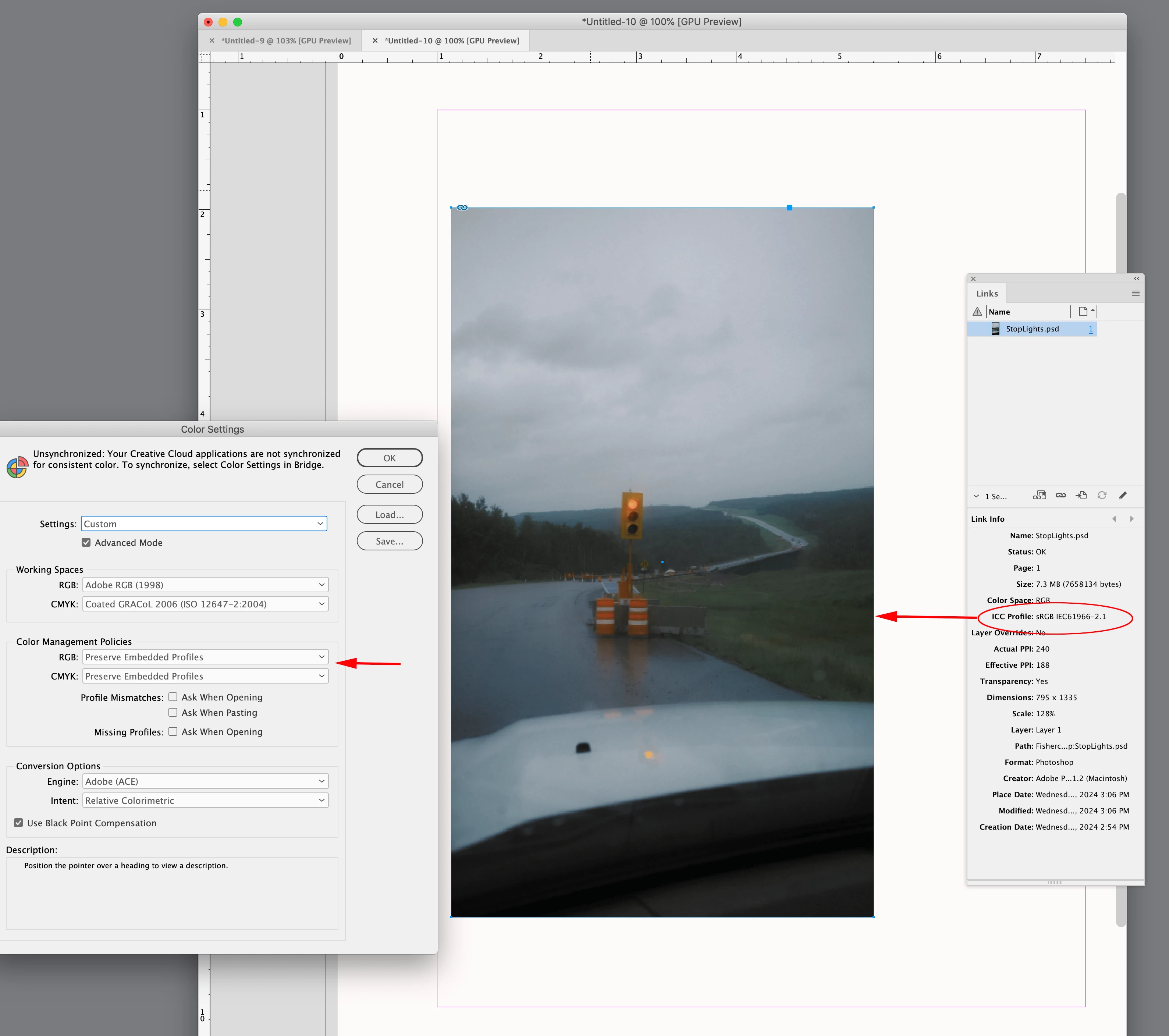
Task: Uncheck the Advanced Mode checkbox
Action: (x=86, y=542)
